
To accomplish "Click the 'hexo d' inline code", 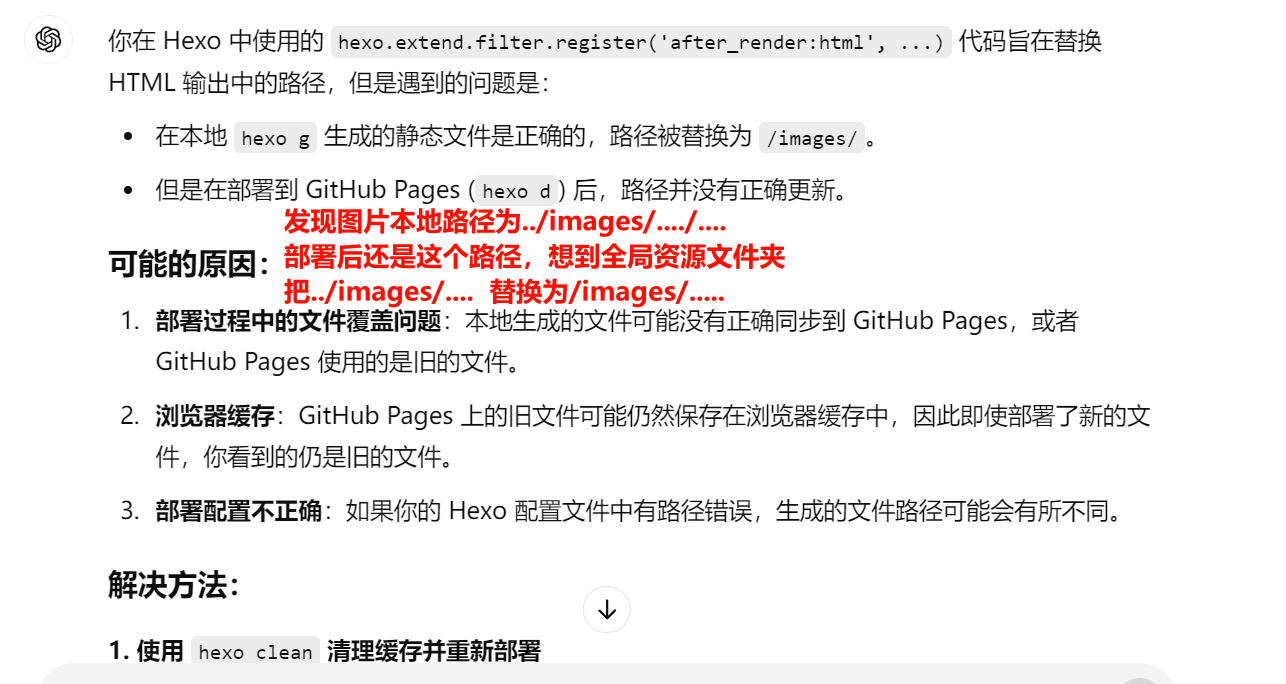I will (x=516, y=191).
